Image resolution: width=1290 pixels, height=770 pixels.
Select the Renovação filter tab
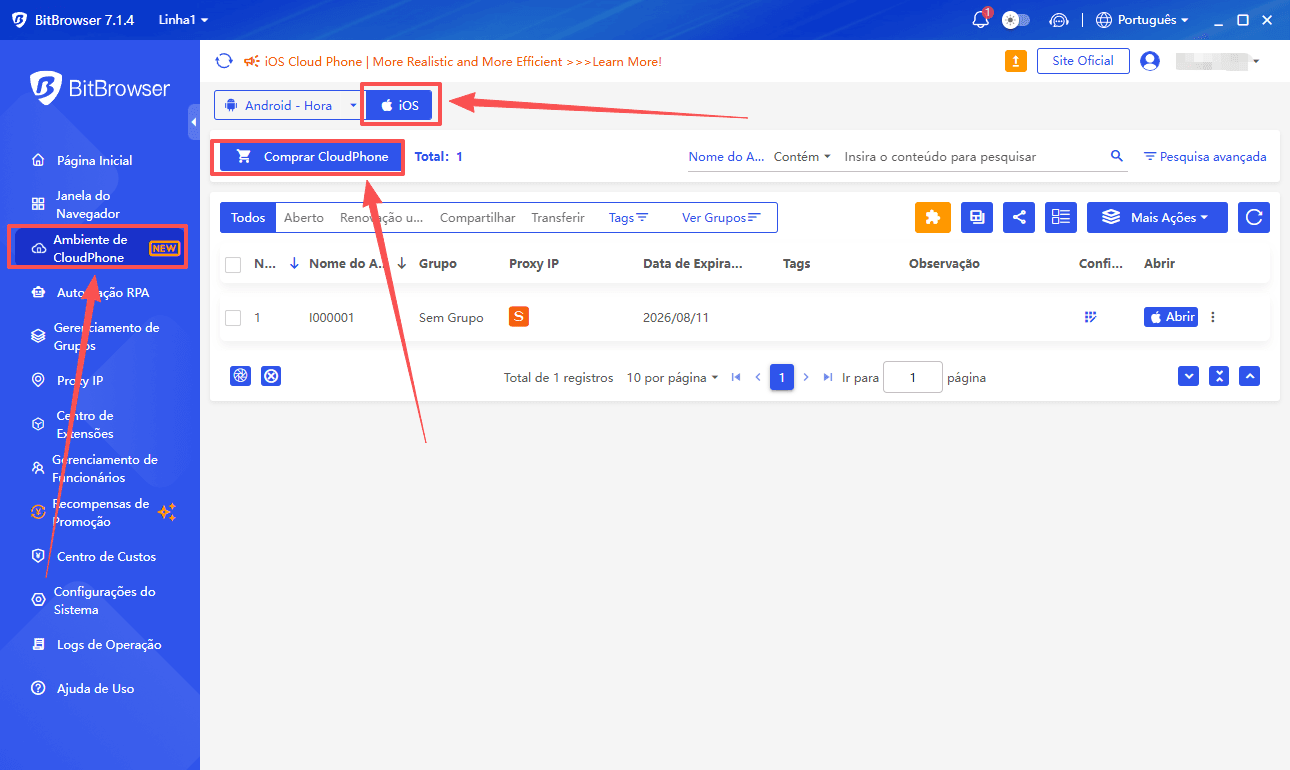click(382, 217)
